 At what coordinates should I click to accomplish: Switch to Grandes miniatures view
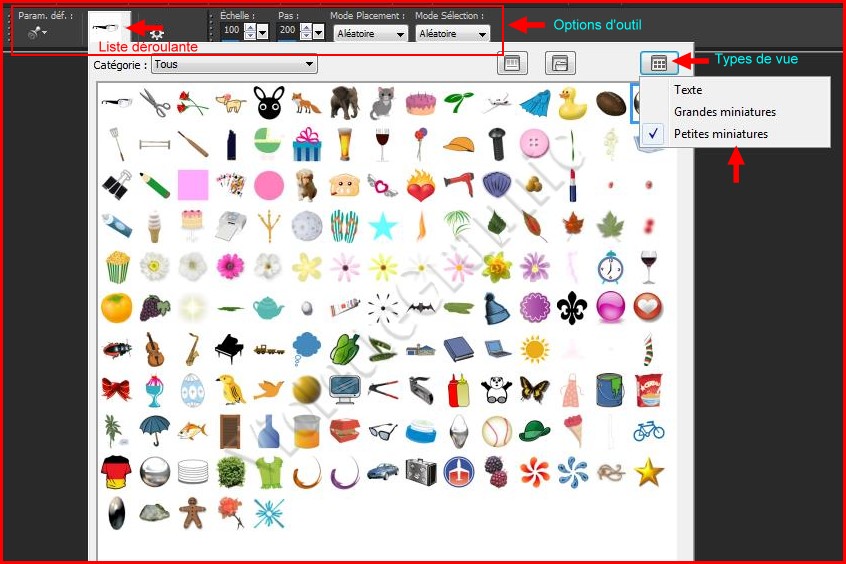tap(724, 112)
